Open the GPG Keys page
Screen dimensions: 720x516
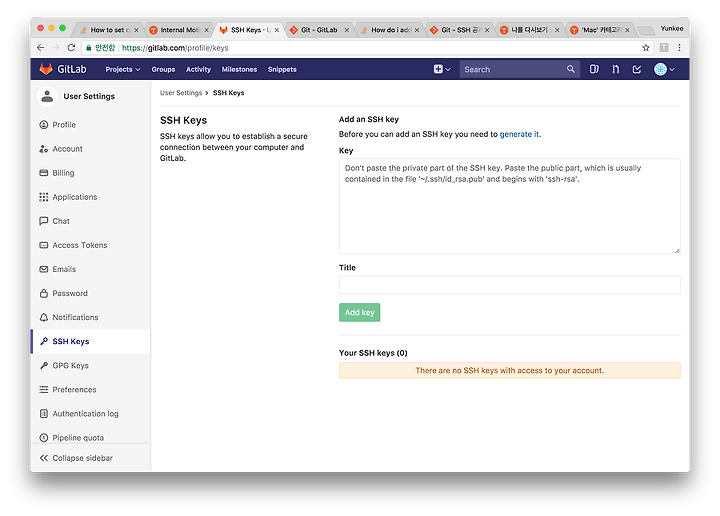click(70, 365)
